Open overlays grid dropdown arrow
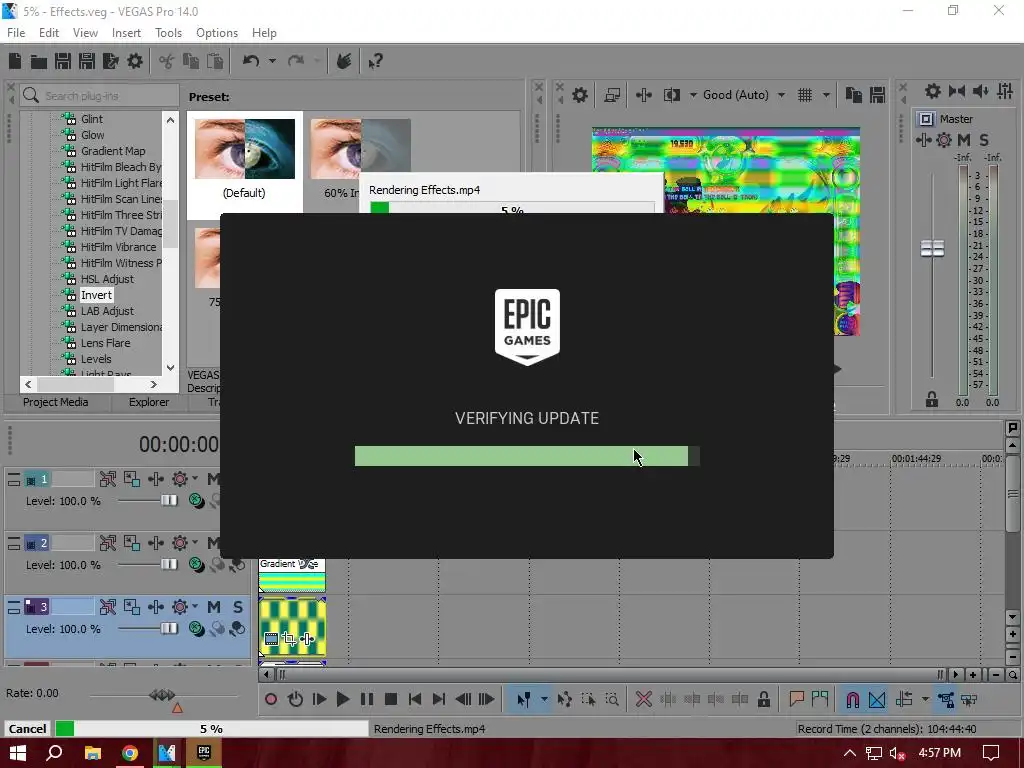The width and height of the screenshot is (1024, 768). coord(826,95)
